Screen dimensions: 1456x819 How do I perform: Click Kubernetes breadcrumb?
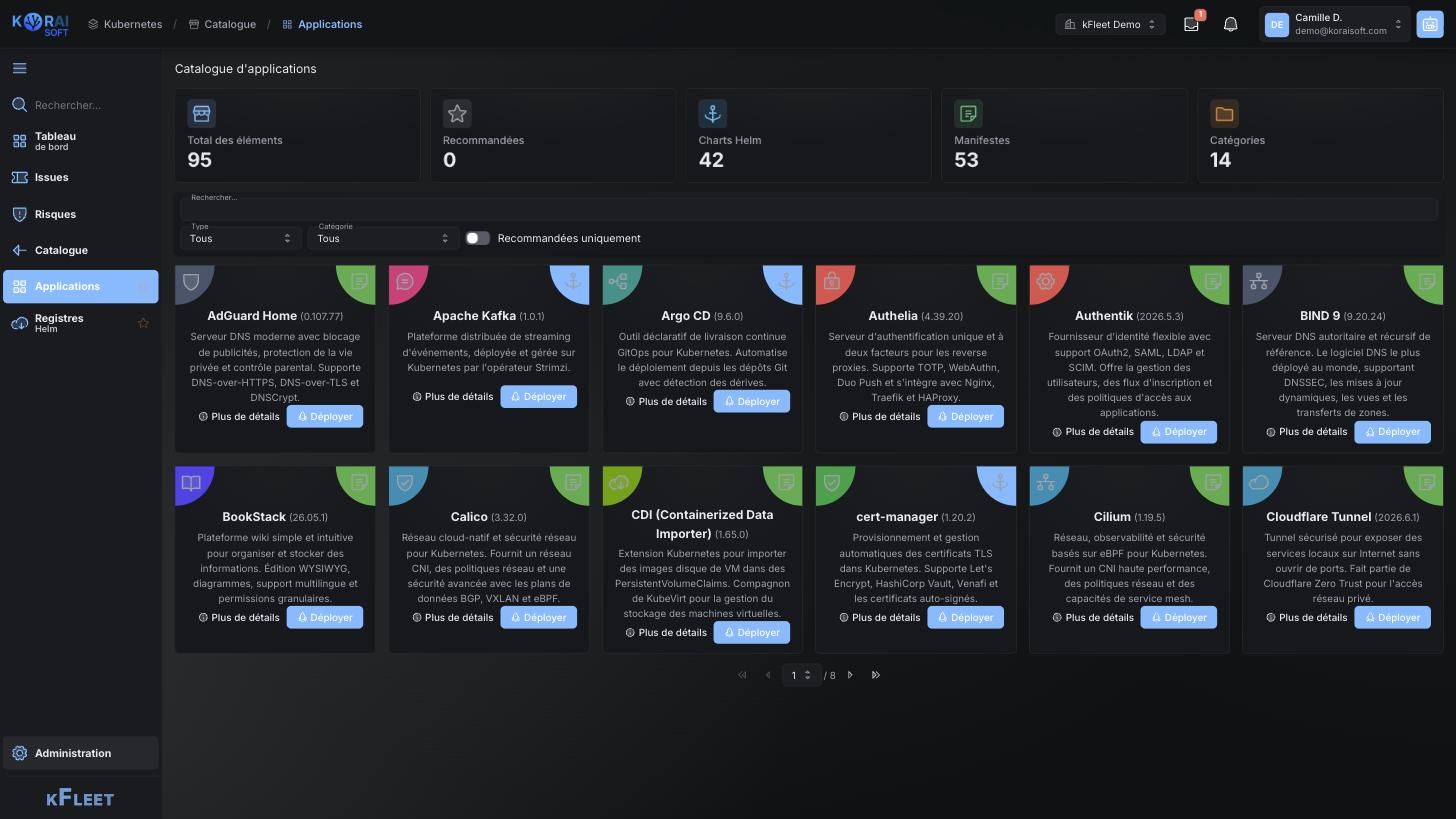125,24
